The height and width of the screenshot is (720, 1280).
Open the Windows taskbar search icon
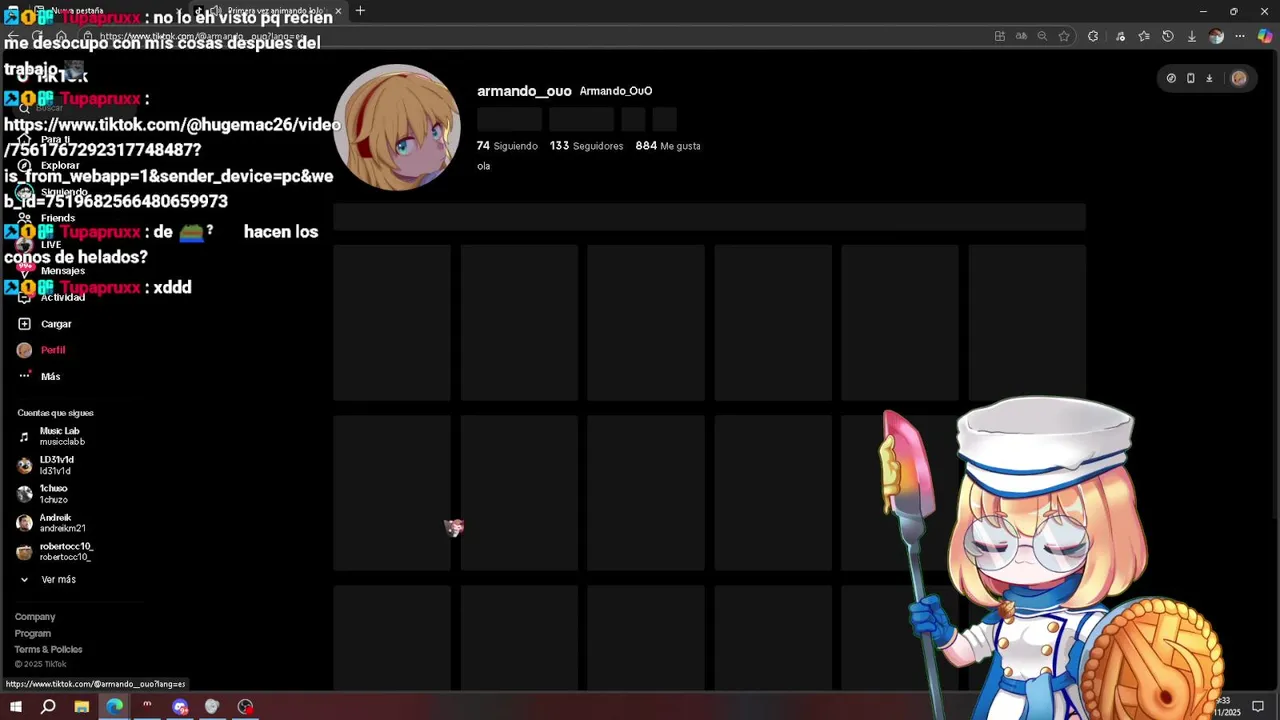[x=48, y=707]
